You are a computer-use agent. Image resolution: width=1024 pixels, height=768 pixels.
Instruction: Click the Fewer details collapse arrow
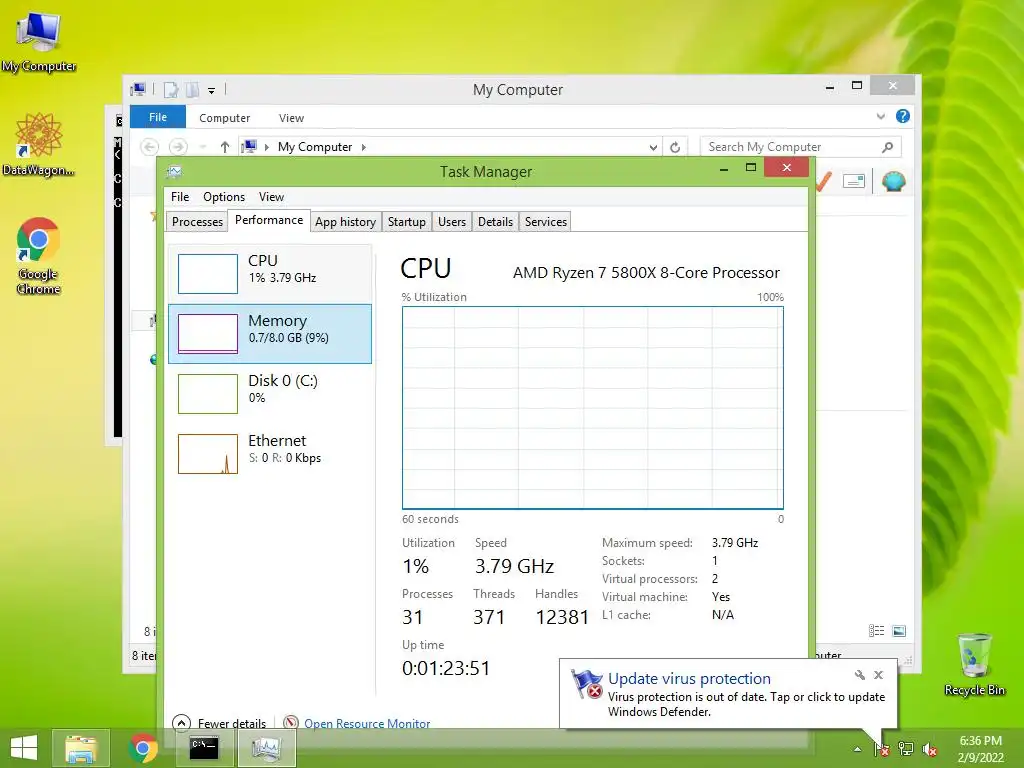pos(181,723)
